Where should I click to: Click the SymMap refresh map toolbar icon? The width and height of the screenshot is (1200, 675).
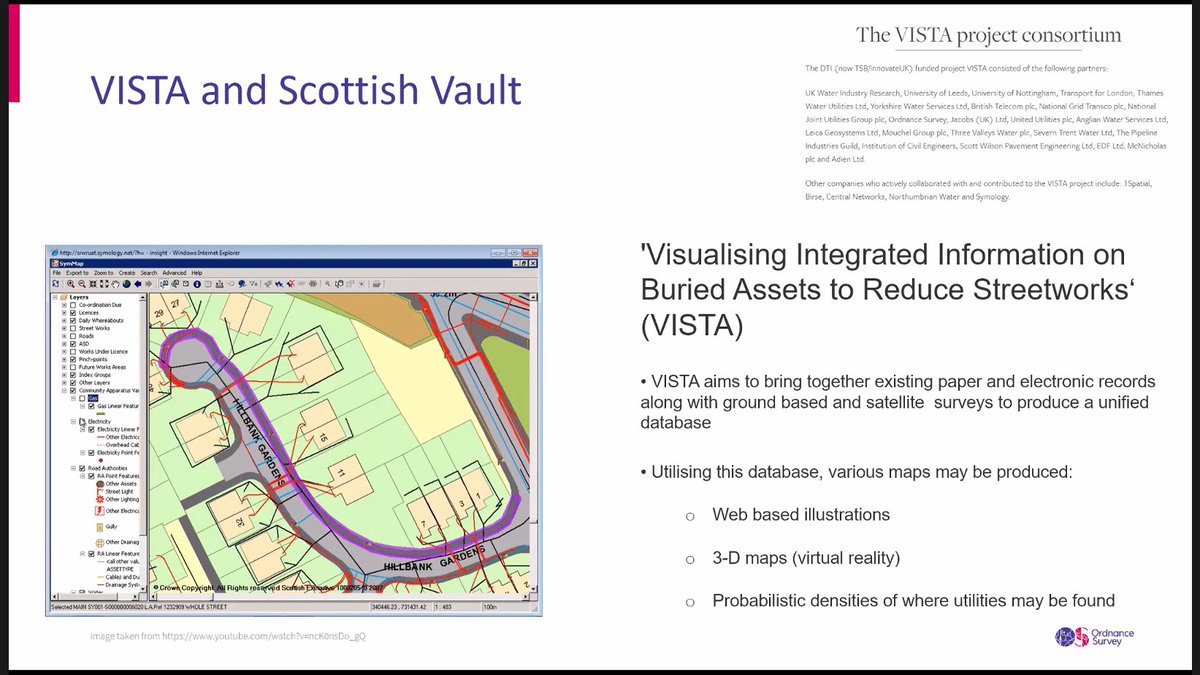pos(55,284)
